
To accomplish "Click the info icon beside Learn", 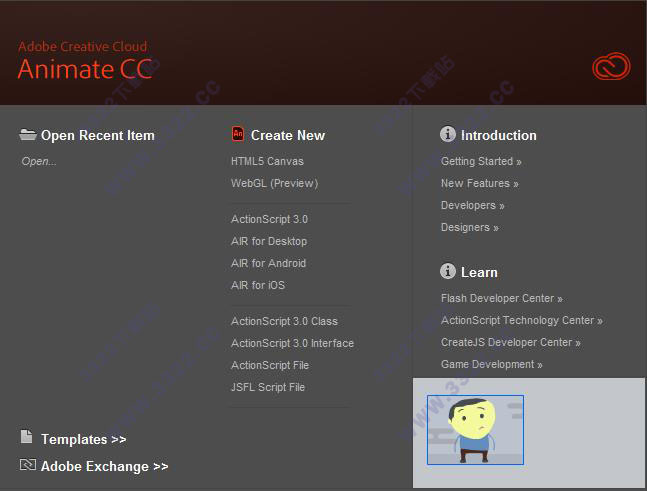I will 448,271.
